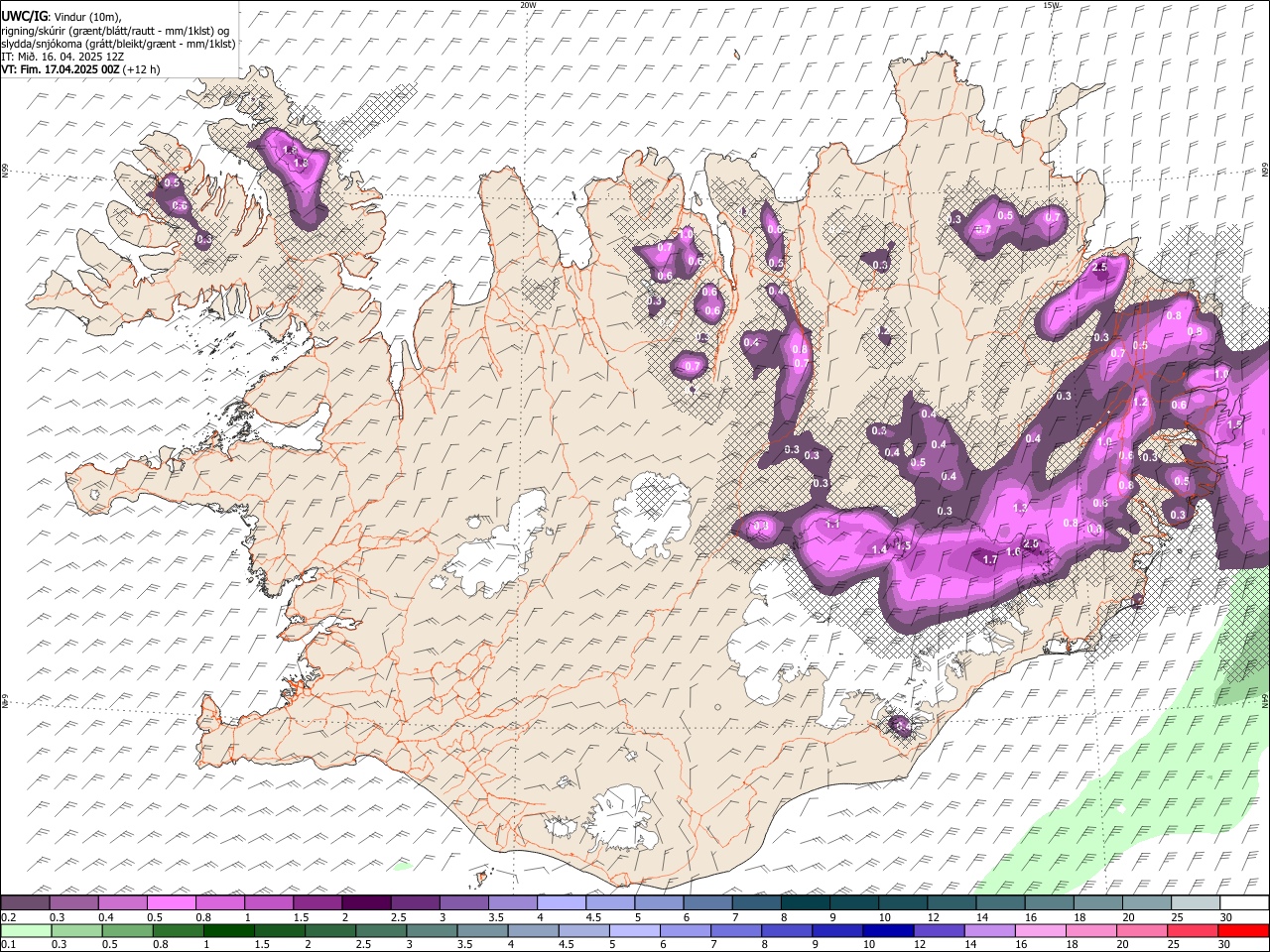Click the 1.4 precipitation value on the map
The height and width of the screenshot is (952, 1270).
tap(879, 549)
